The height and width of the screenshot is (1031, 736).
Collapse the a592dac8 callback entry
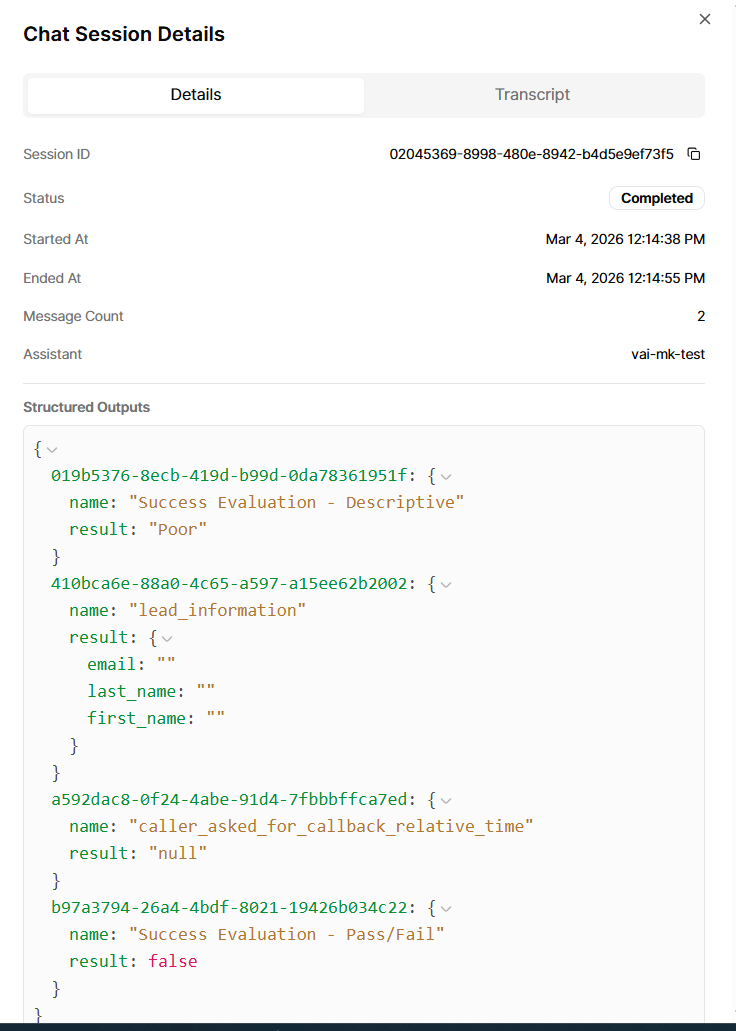tap(446, 800)
